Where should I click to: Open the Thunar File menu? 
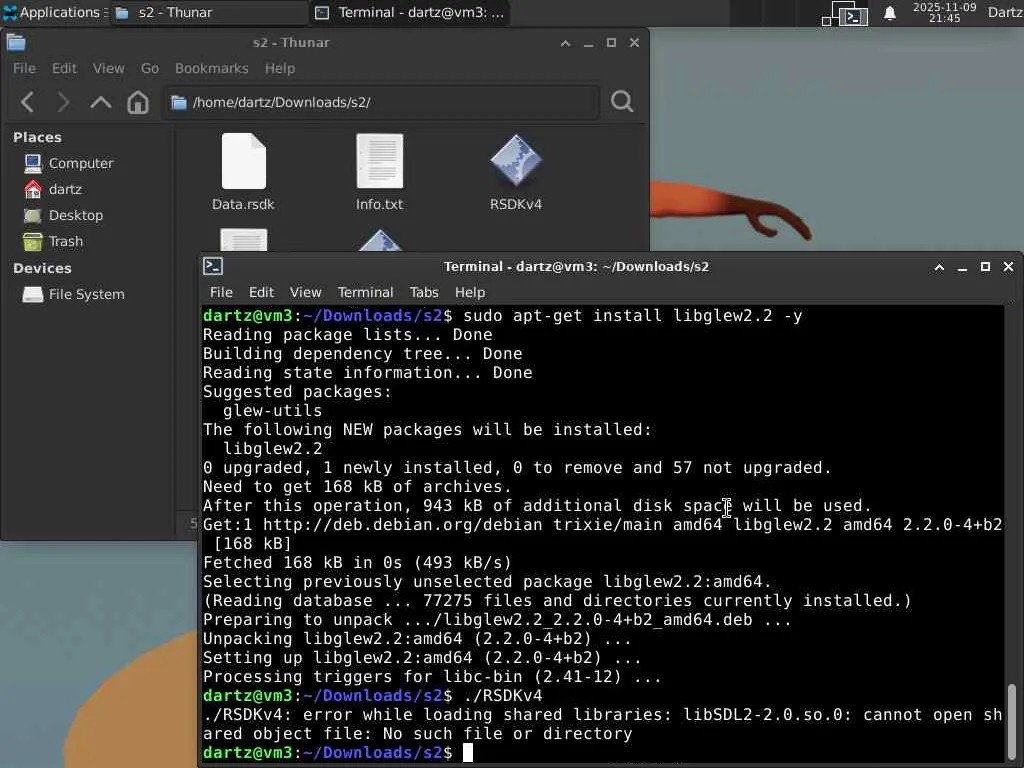[24, 69]
